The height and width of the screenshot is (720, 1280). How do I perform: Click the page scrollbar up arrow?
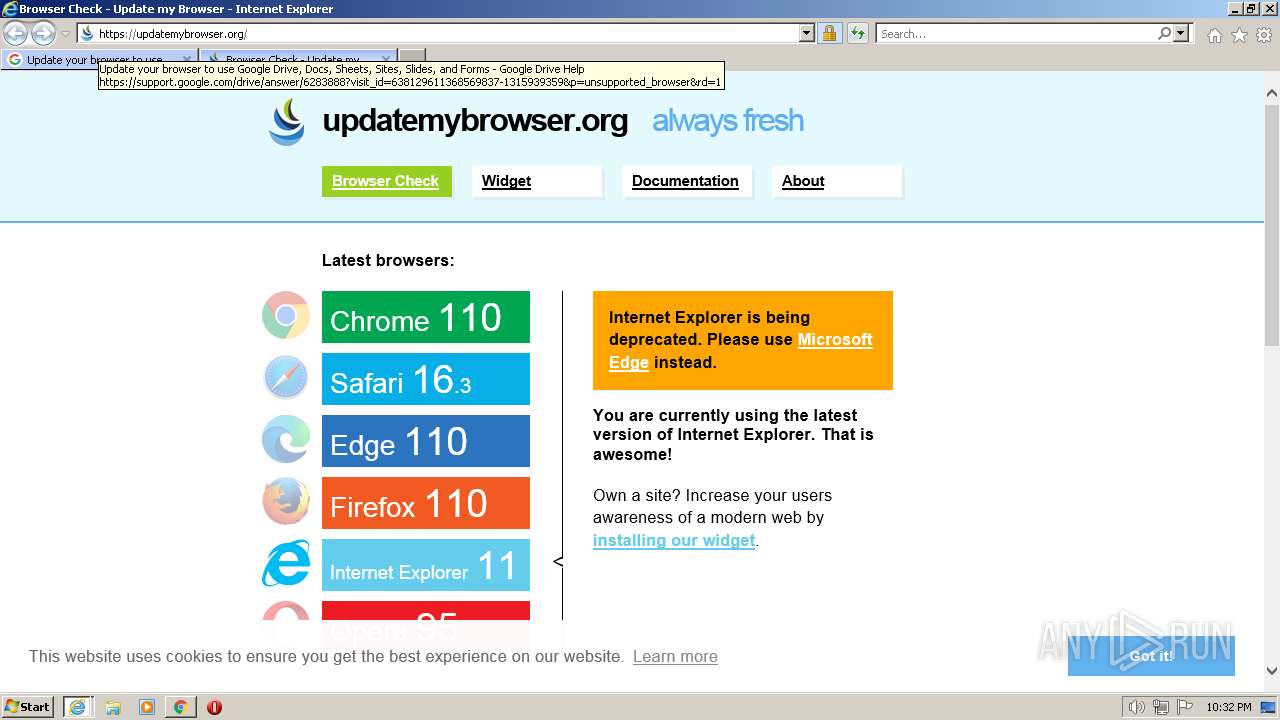pyautogui.click(x=1272, y=93)
